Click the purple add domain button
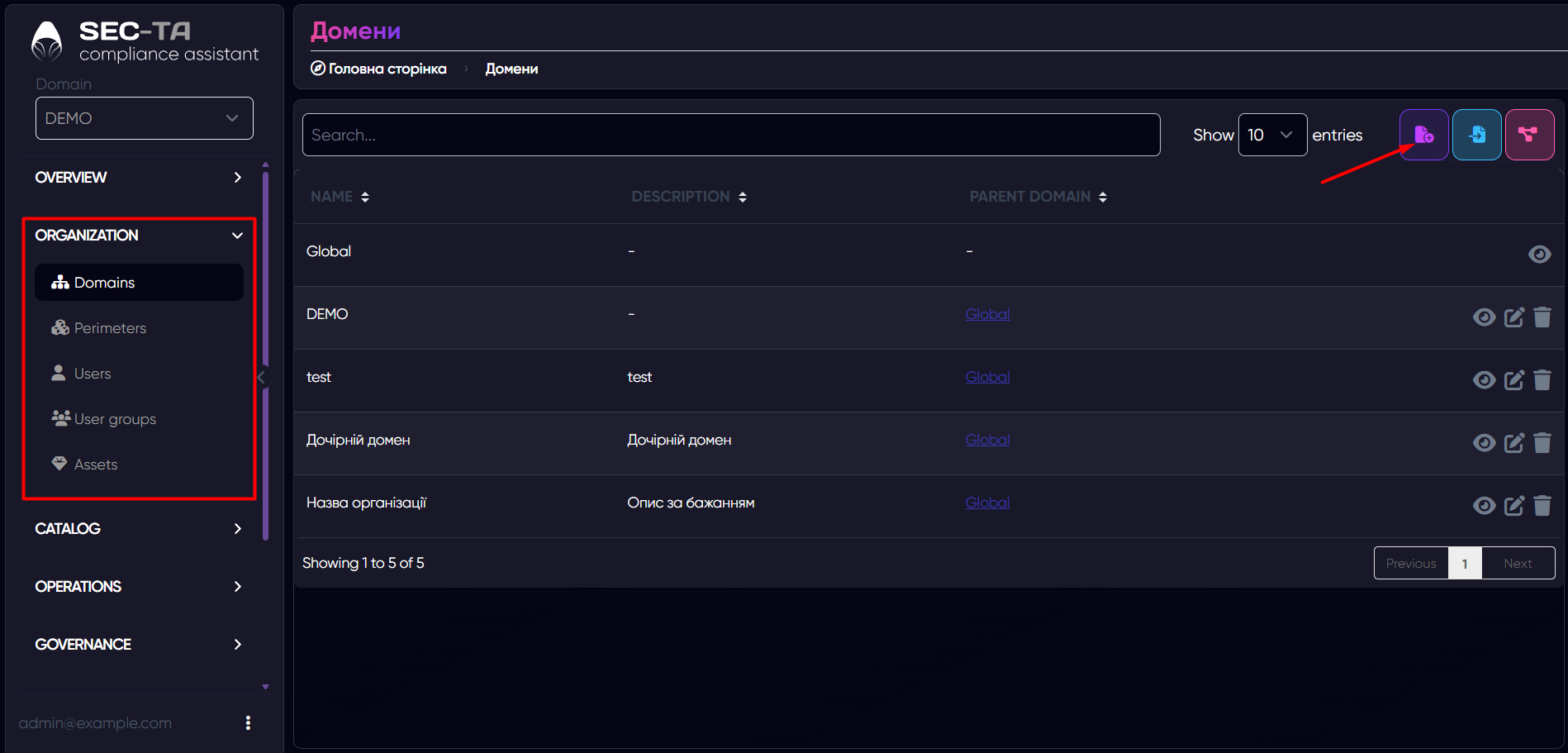Viewport: 1568px width, 753px height. tap(1423, 135)
